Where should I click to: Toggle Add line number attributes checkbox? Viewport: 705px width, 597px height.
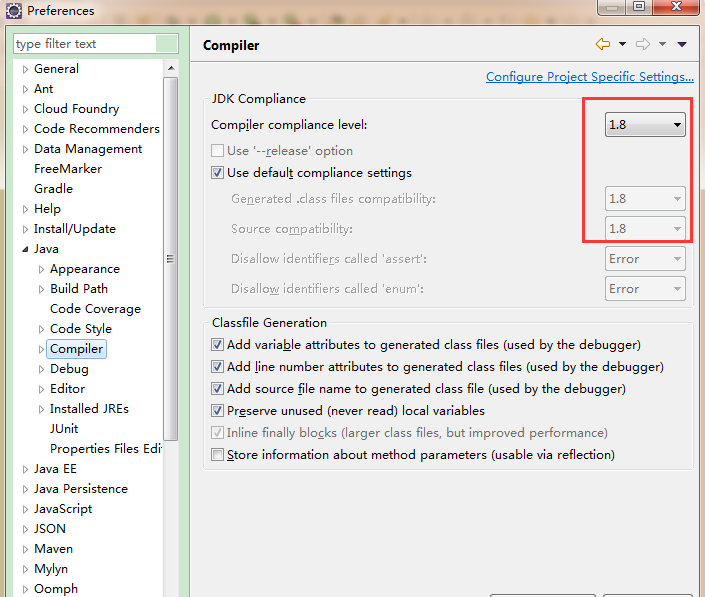click(218, 367)
